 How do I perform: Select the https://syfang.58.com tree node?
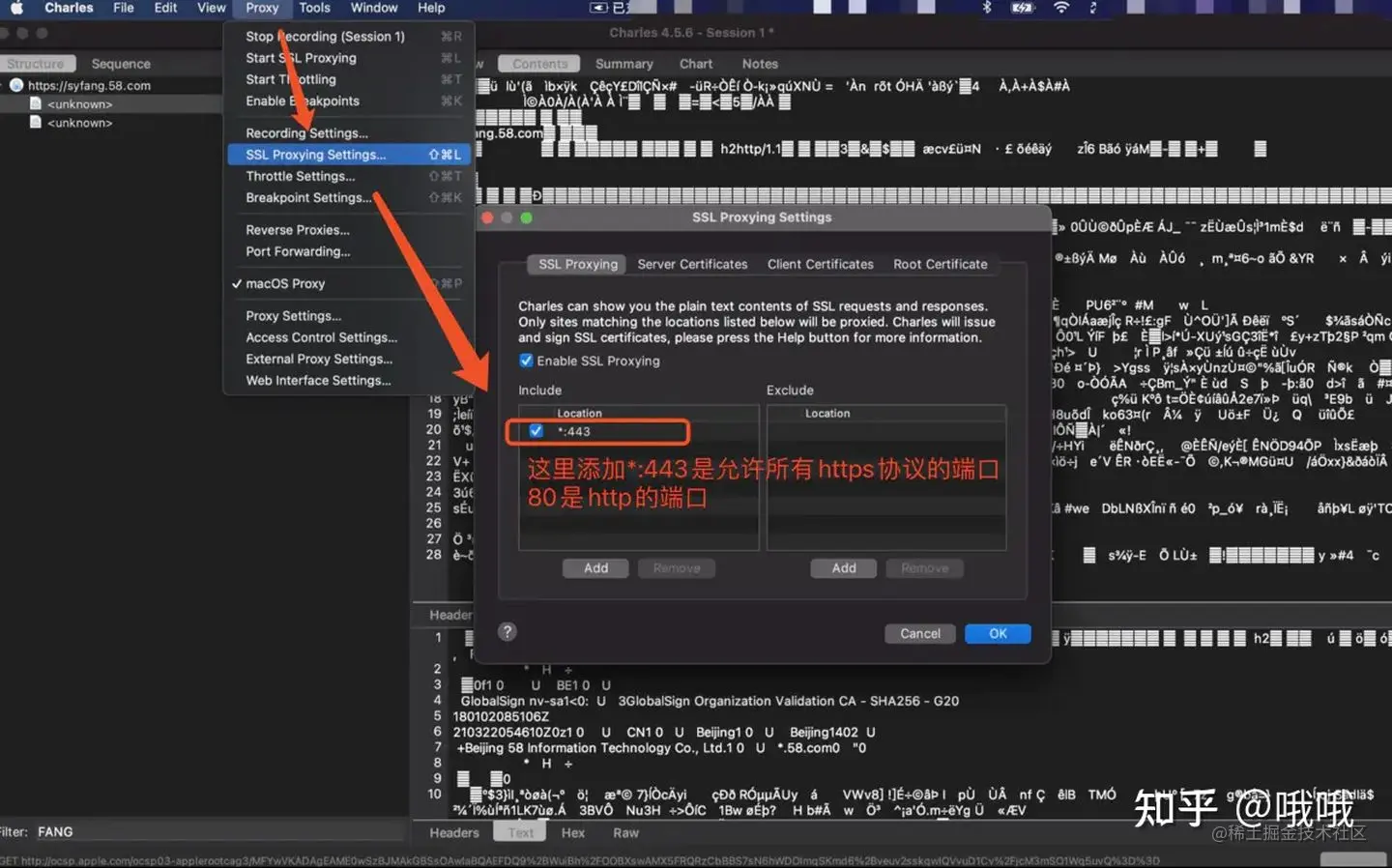89,86
